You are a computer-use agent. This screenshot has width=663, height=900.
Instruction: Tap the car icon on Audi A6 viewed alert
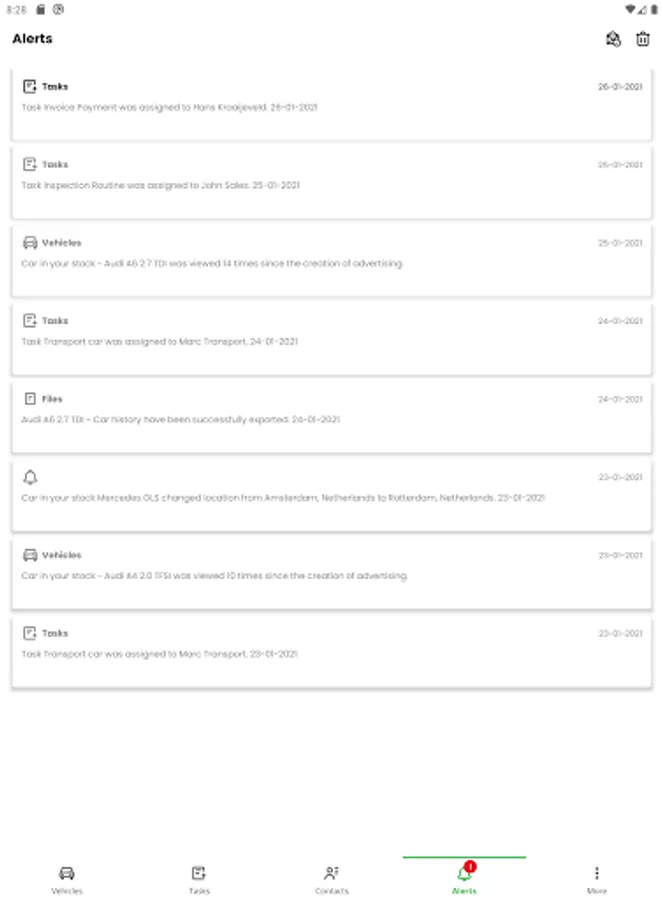pyautogui.click(x=30, y=243)
